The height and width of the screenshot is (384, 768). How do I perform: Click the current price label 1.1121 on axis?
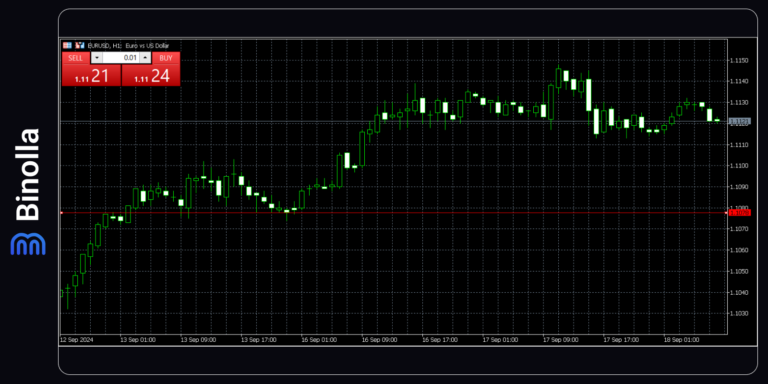tap(740, 121)
